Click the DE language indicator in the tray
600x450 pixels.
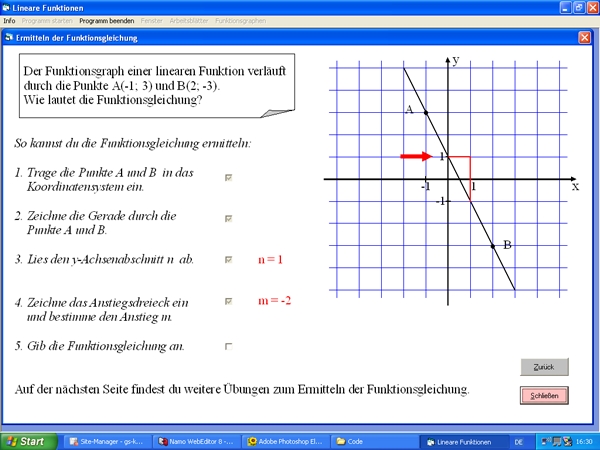tap(519, 441)
